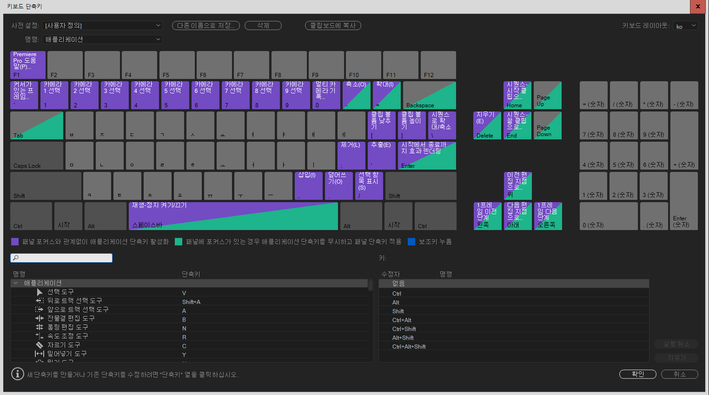709x395 pixels.
Task: Click the 확인 button
Action: click(638, 374)
